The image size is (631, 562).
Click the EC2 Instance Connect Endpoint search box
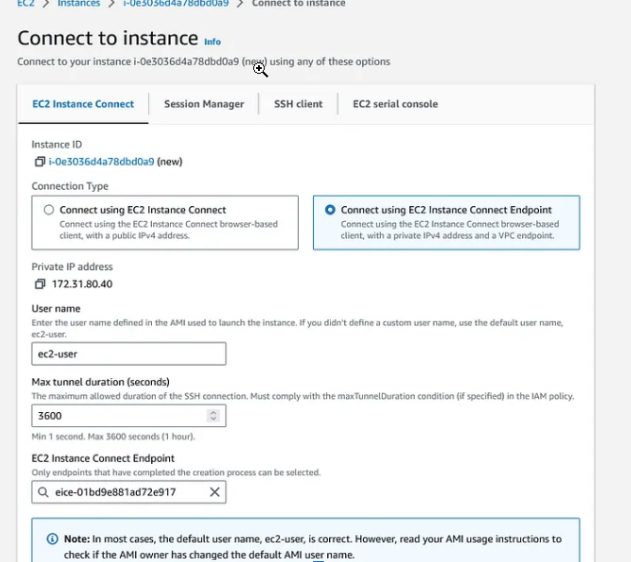(x=125, y=492)
